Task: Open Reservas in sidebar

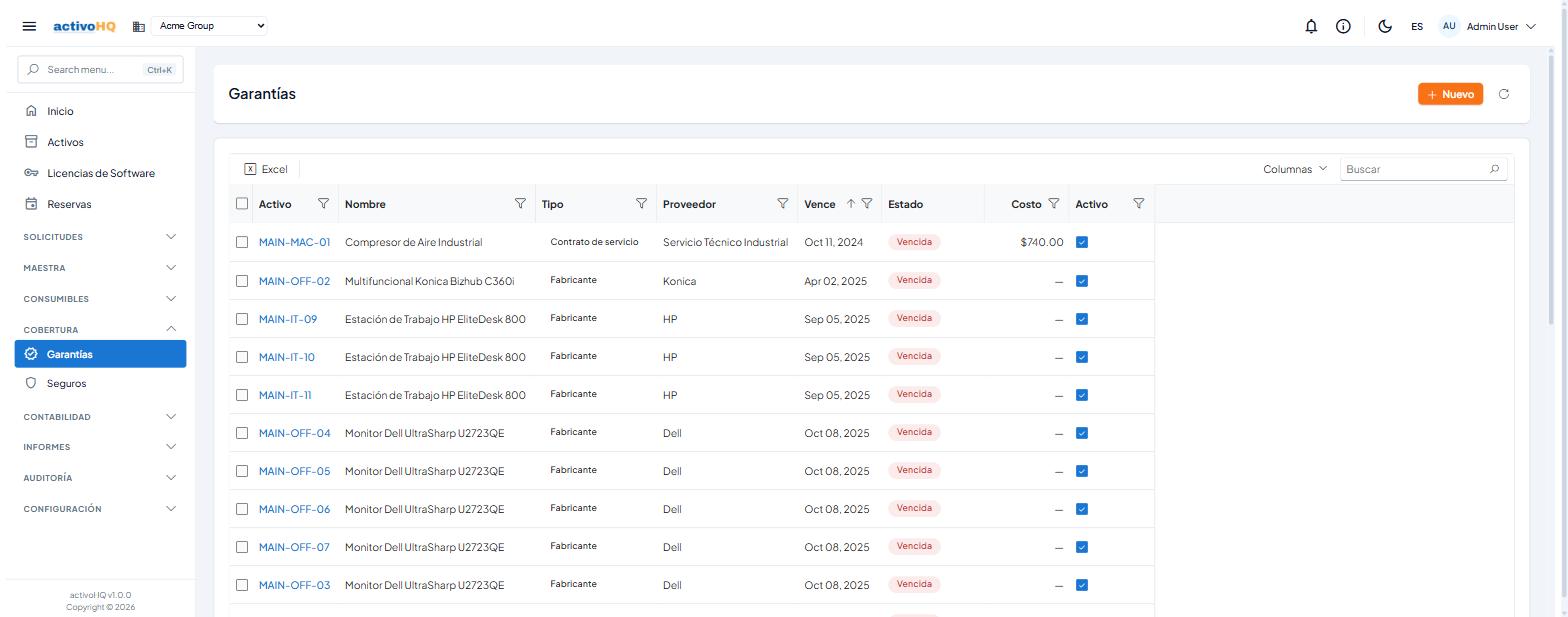Action: (x=100, y=204)
